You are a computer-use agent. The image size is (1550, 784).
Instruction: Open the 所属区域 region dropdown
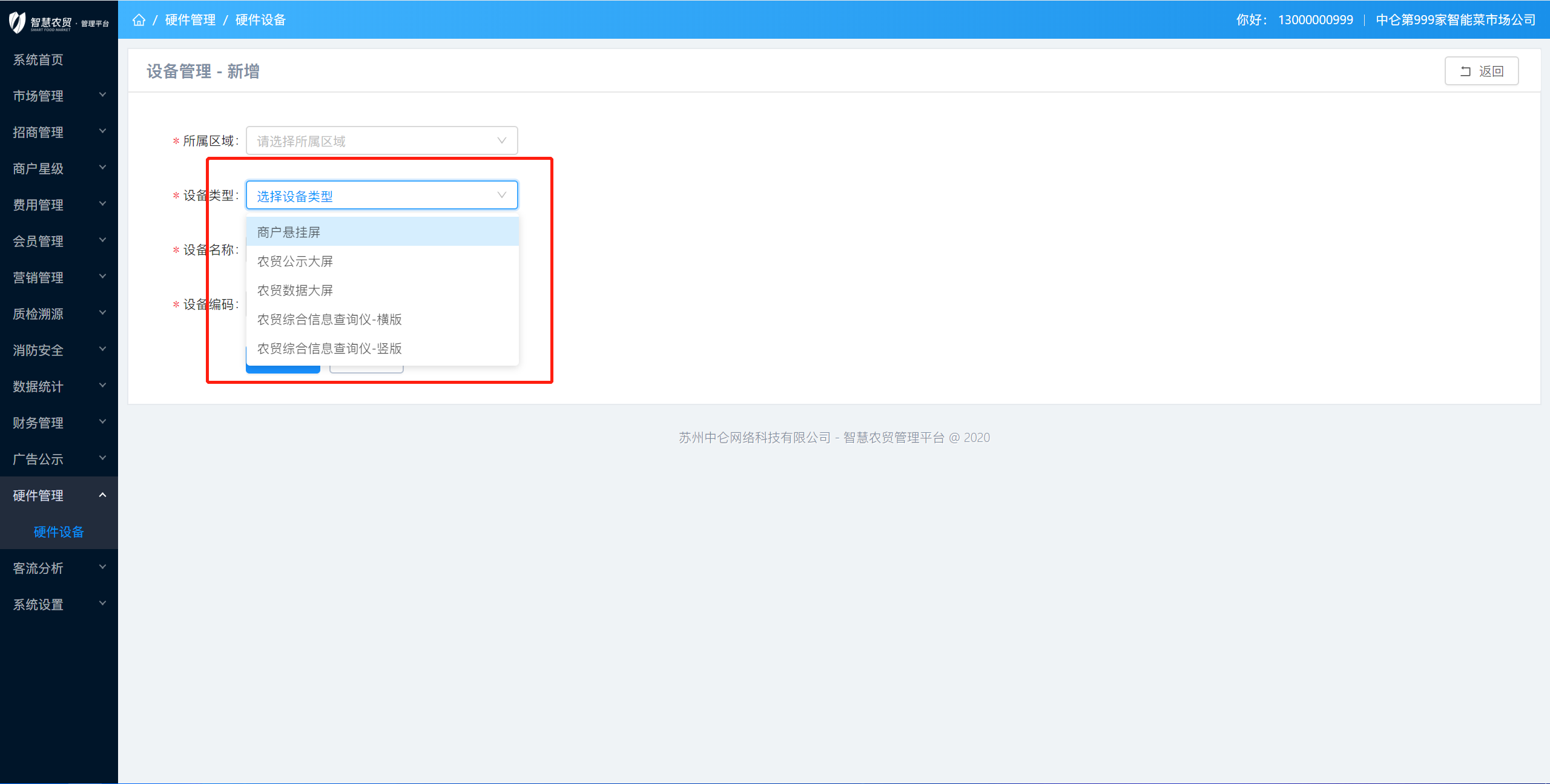coord(381,141)
